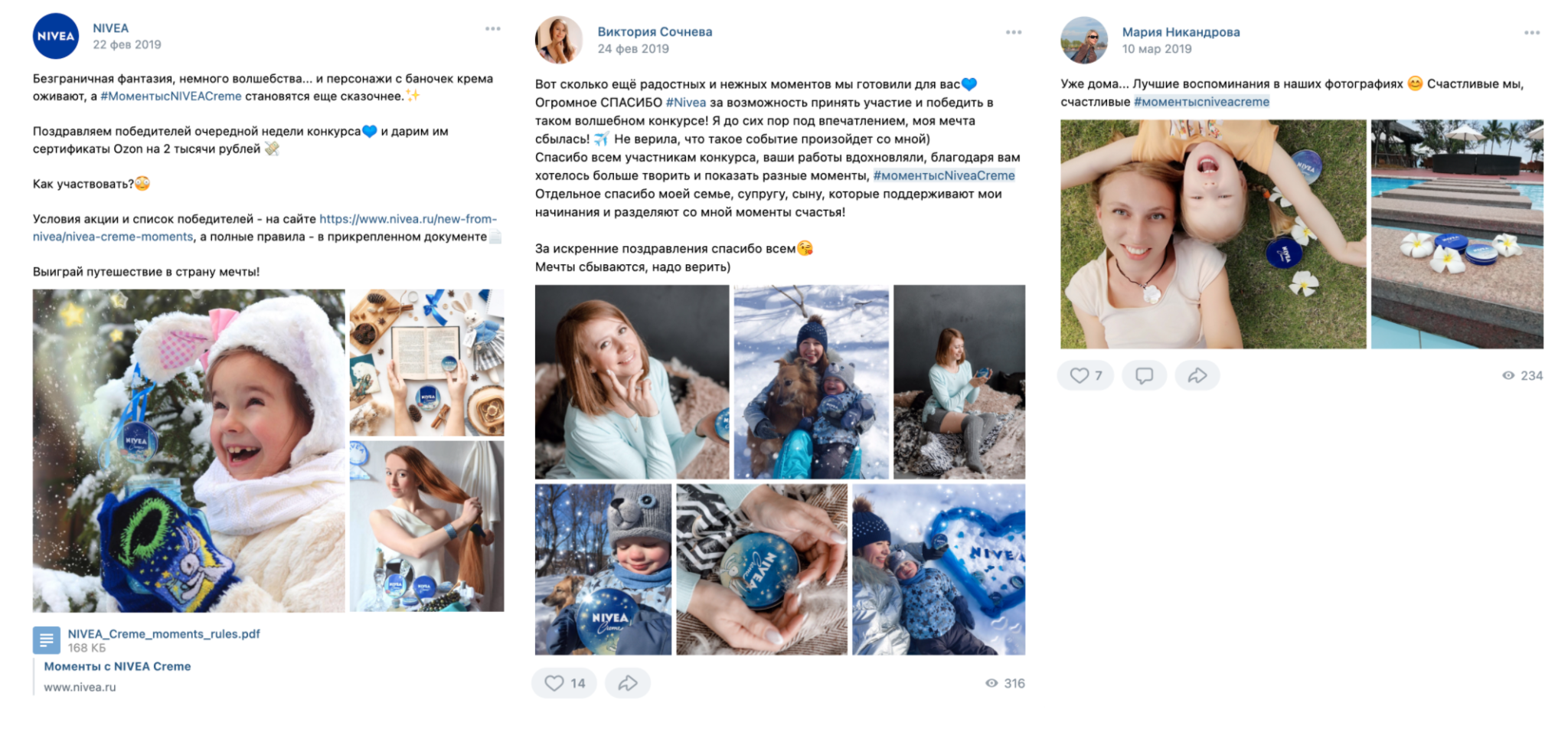The width and height of the screenshot is (1568, 739).
Task: Click Мария Никандрова's profile picture
Action: 1083,40
